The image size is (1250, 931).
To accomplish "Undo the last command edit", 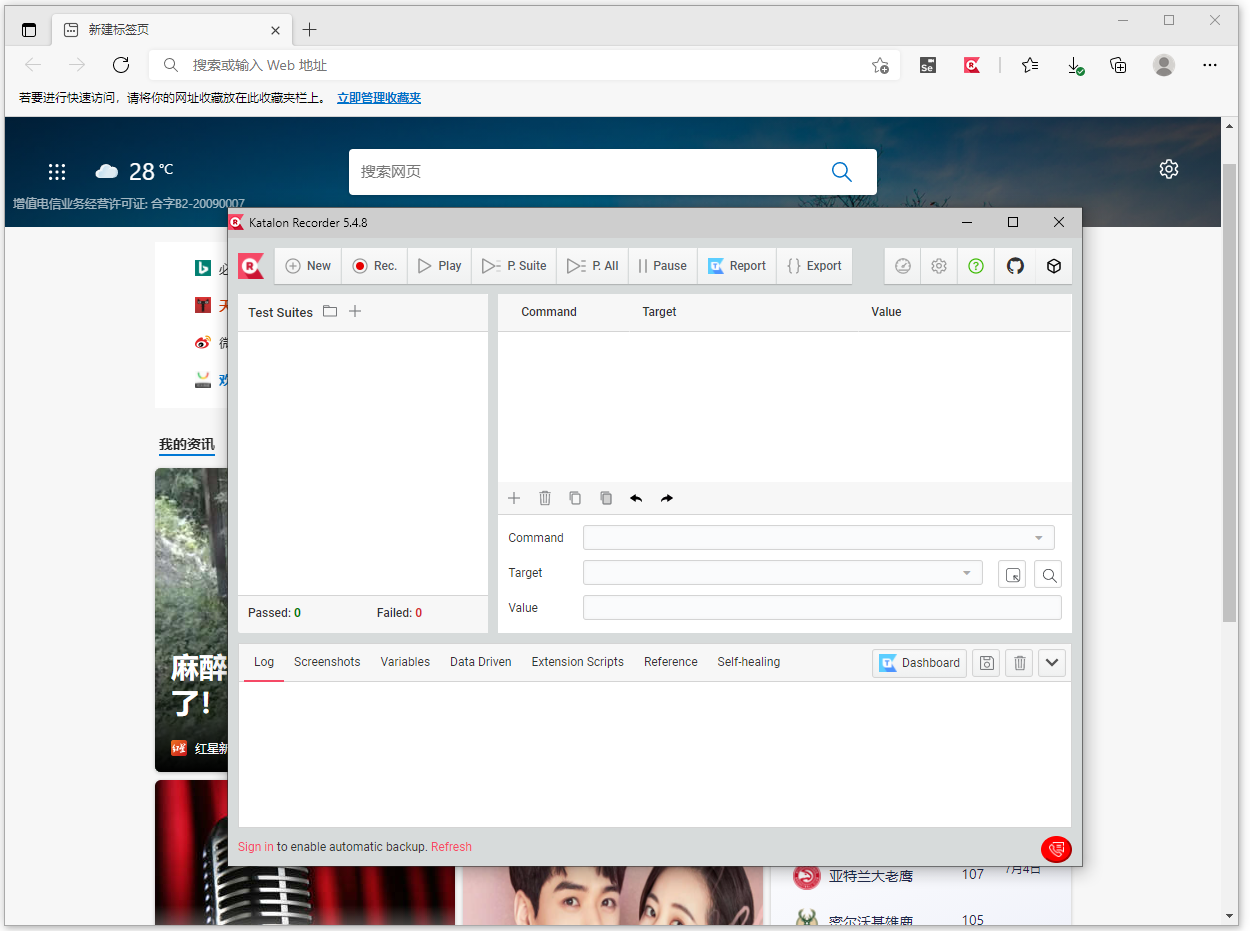I will [x=636, y=498].
